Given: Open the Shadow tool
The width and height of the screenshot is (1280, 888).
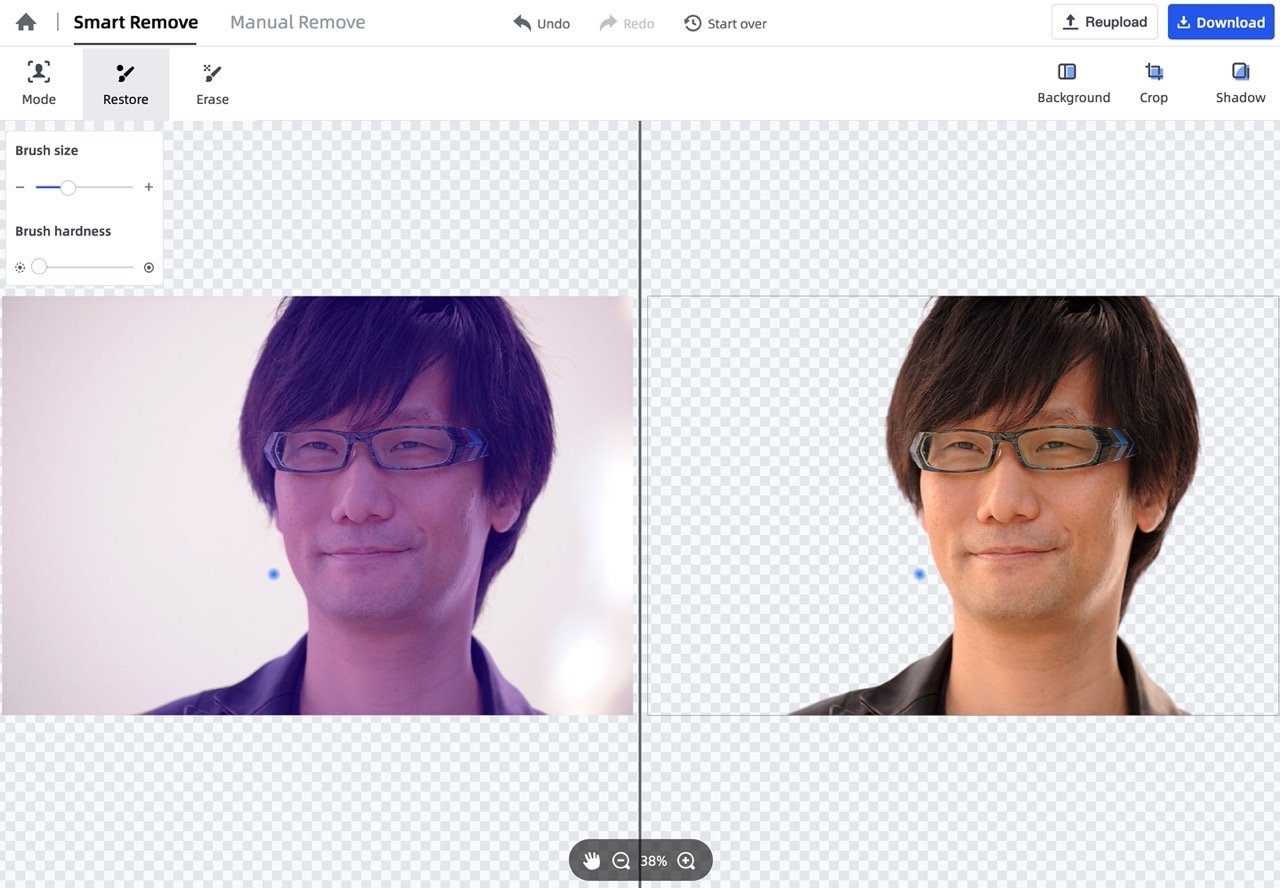Looking at the screenshot, I should pyautogui.click(x=1240, y=83).
